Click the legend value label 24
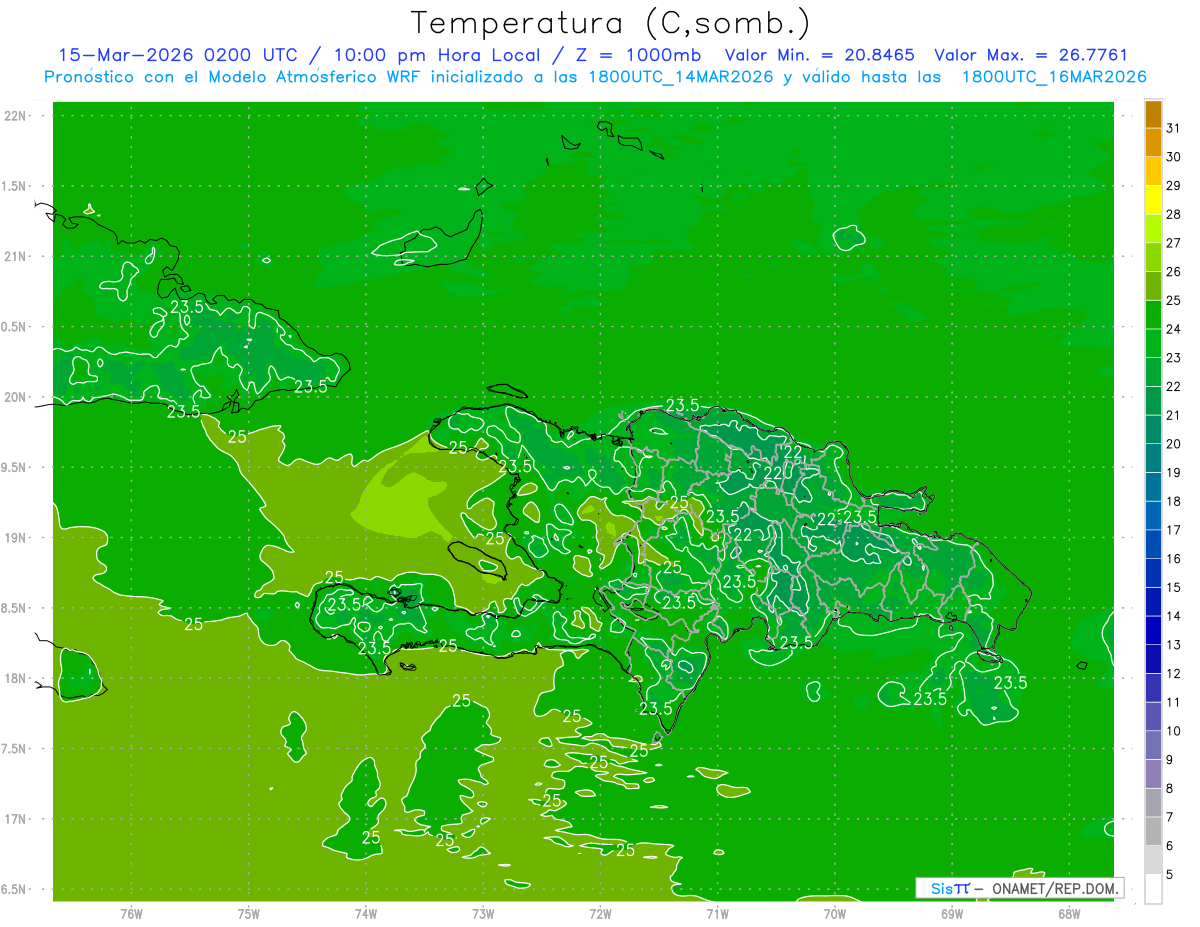 tap(1173, 329)
